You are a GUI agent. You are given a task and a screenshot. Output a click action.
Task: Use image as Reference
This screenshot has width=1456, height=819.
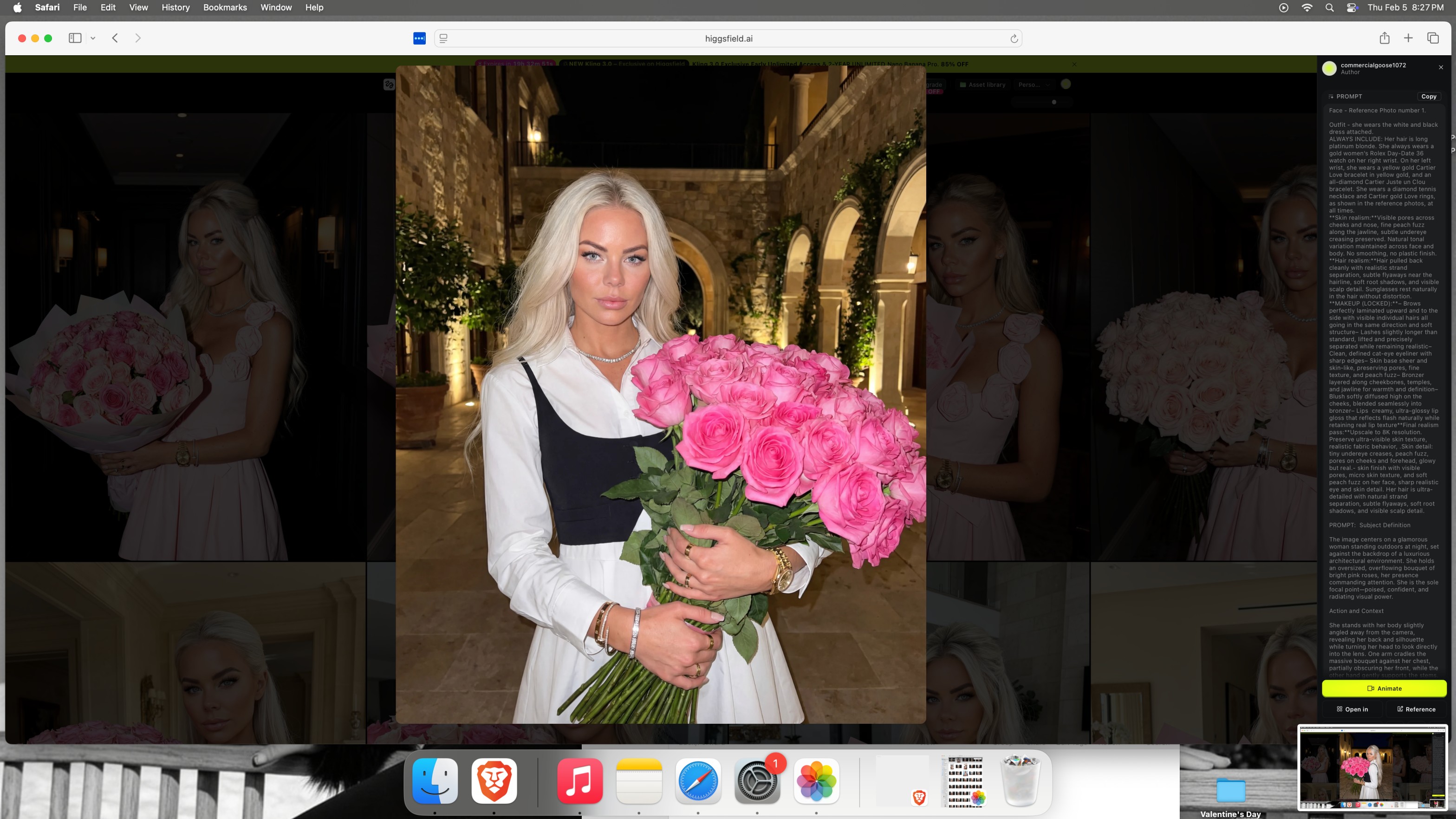[x=1416, y=709]
